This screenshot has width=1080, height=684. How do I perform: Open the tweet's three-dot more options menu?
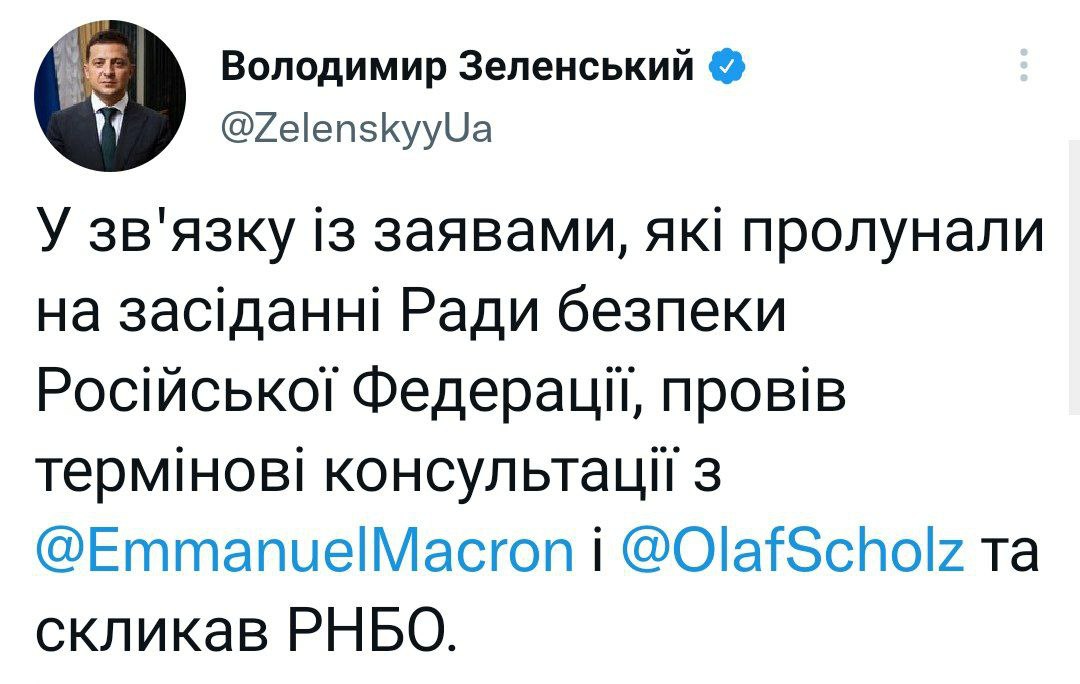[x=1022, y=67]
